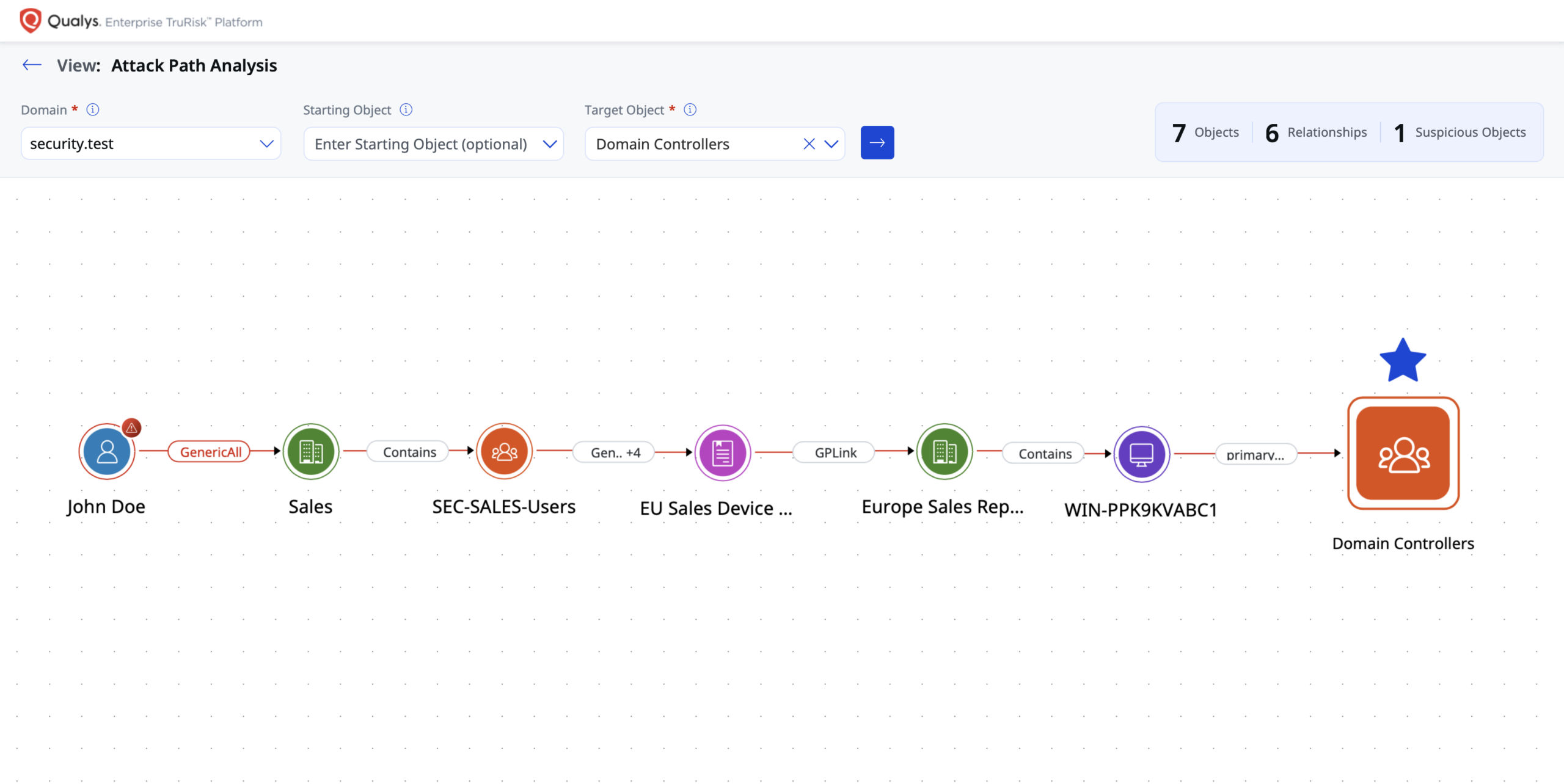Viewport: 1564px width, 784px height.
Task: Click the blue star target marker
Action: 1403,360
